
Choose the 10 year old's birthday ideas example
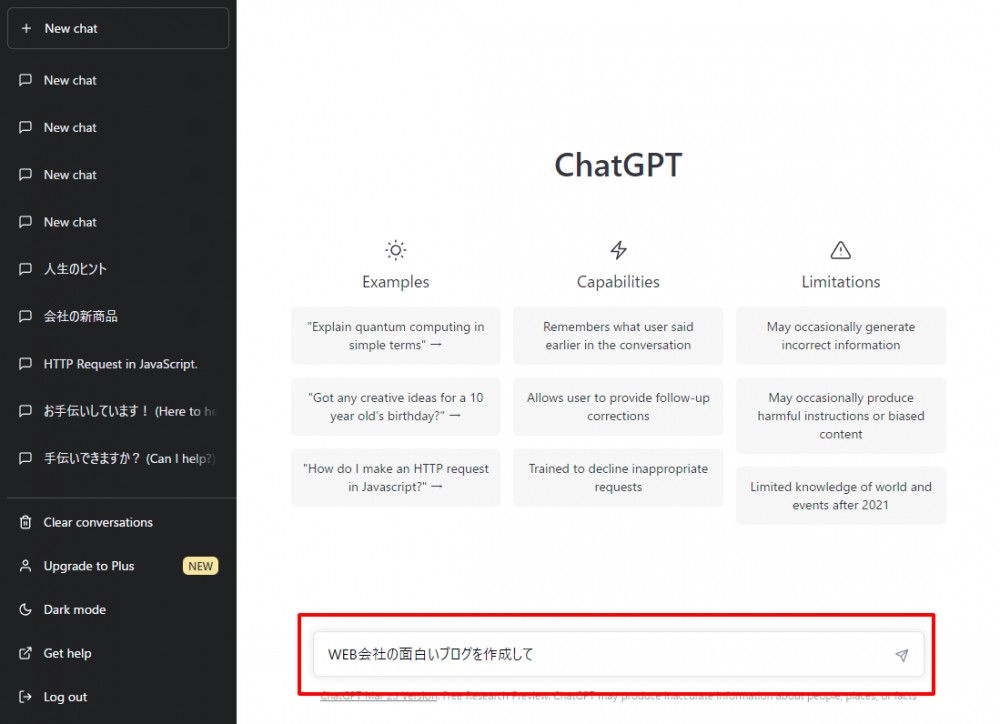[395, 406]
